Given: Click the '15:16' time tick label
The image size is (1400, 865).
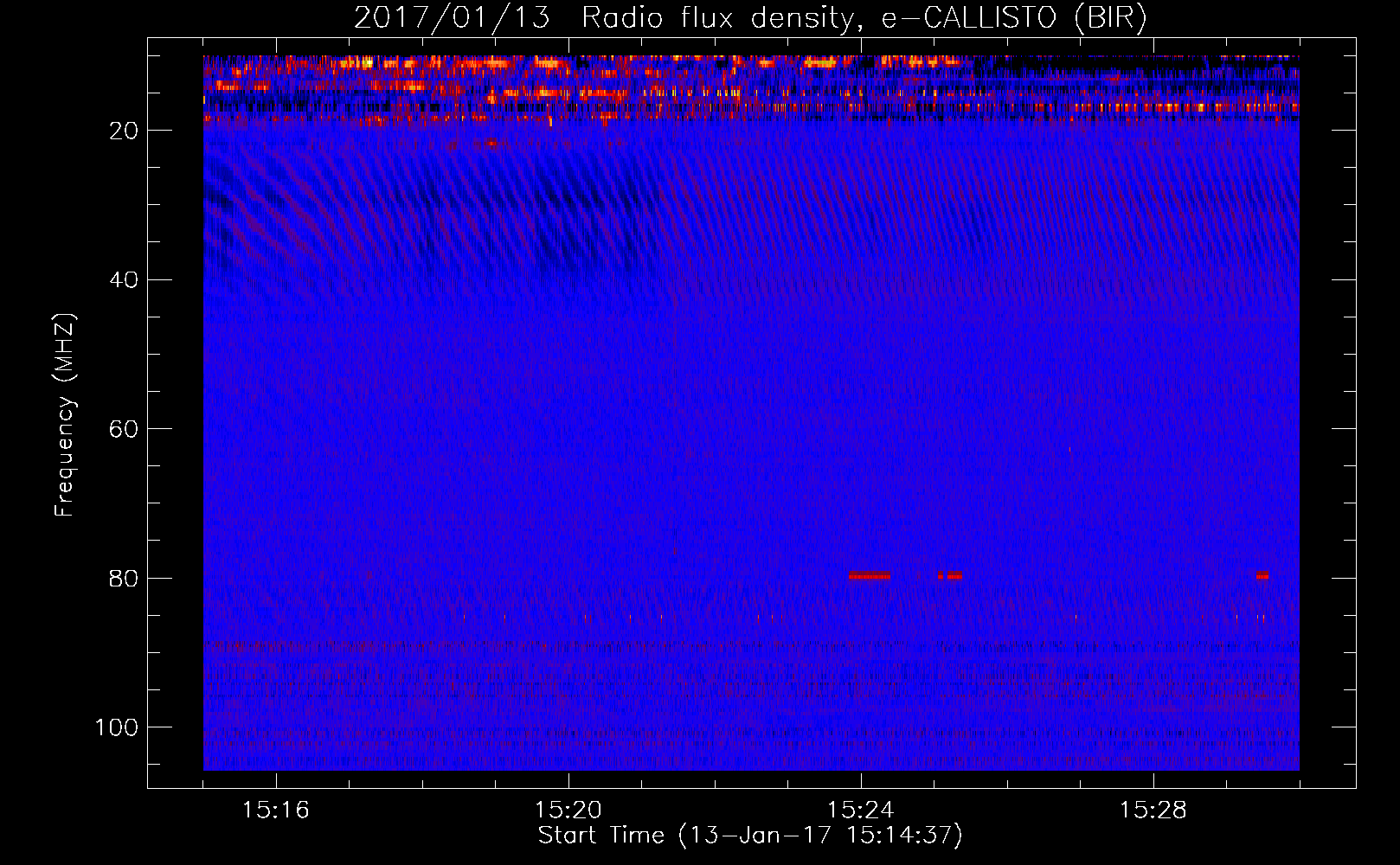Looking at the screenshot, I should (x=275, y=811).
